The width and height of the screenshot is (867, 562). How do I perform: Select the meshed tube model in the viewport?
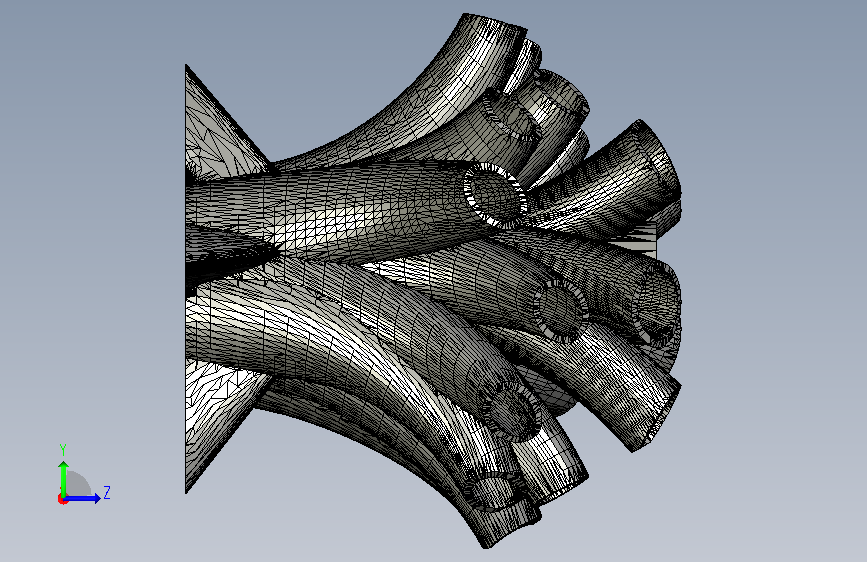[x=434, y=280]
